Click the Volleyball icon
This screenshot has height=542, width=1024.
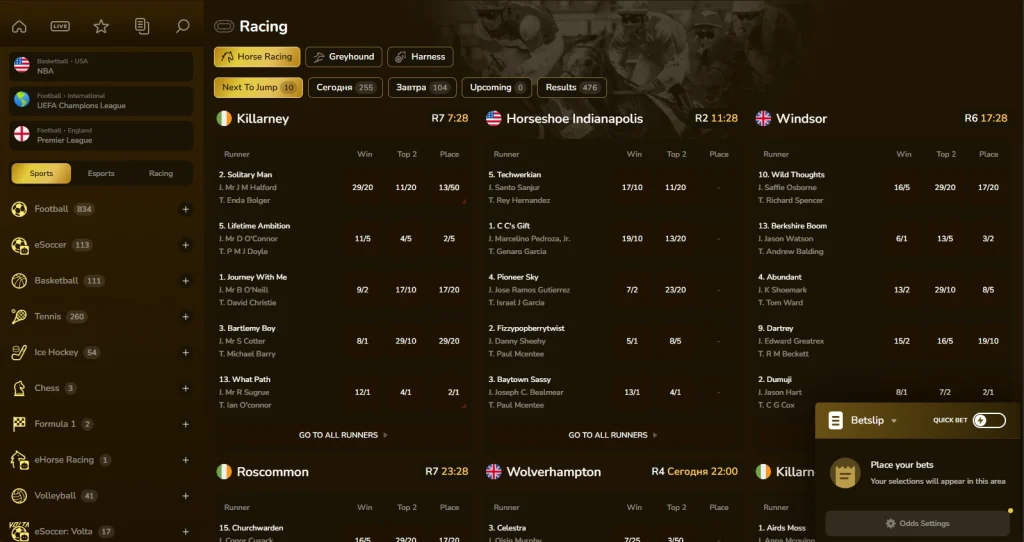(x=20, y=496)
